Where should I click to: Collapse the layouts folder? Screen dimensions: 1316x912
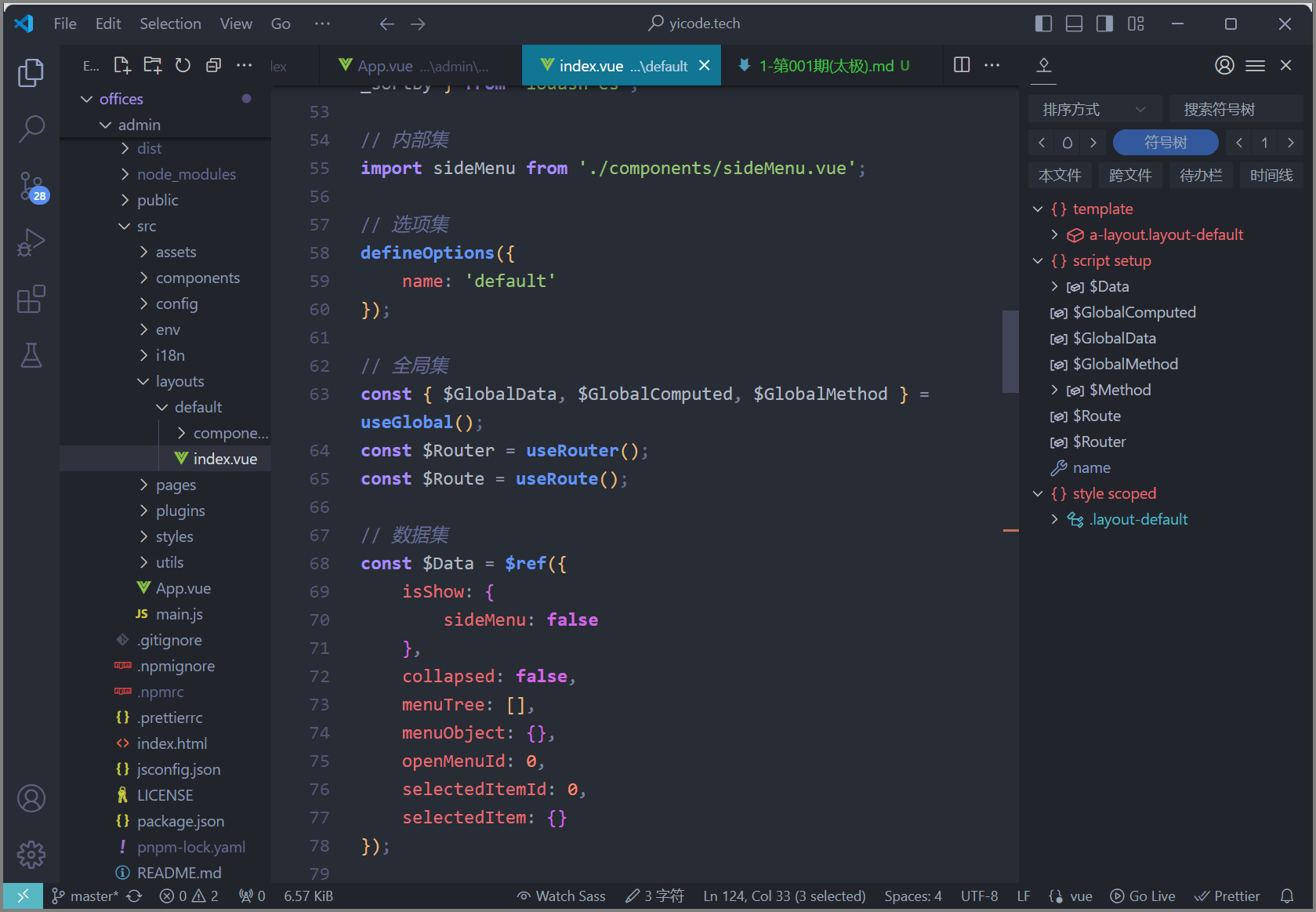165,381
